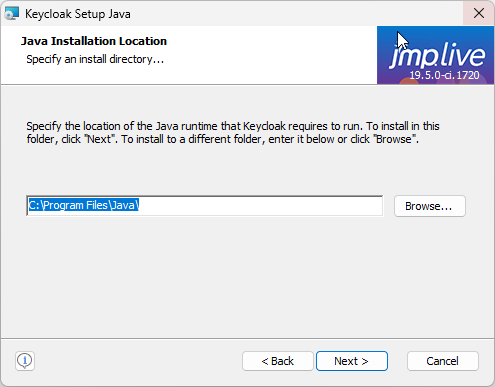Click the jmp live 19.5.0 banner image

point(435,55)
